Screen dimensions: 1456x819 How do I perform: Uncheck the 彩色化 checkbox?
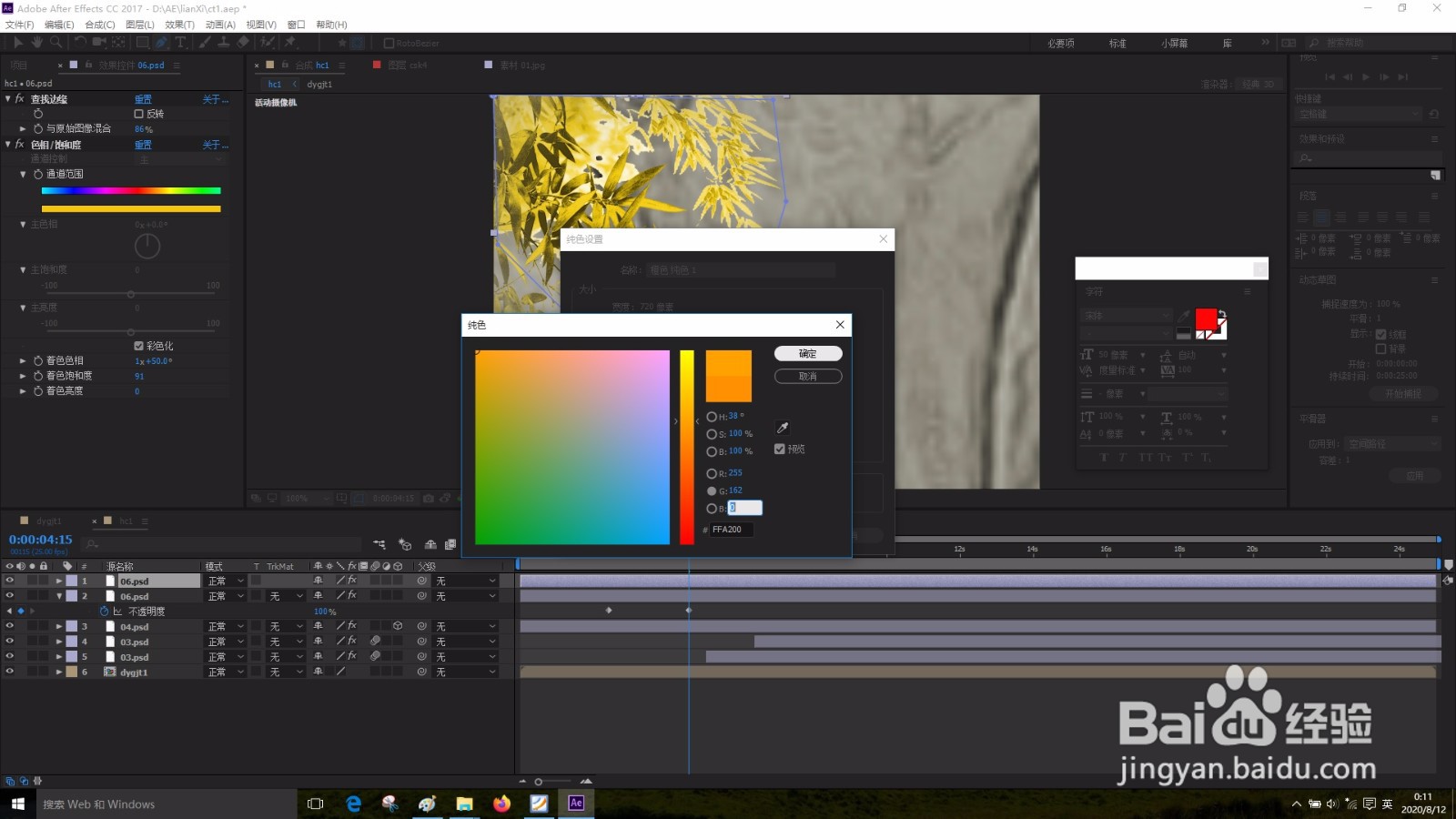pyautogui.click(x=139, y=346)
